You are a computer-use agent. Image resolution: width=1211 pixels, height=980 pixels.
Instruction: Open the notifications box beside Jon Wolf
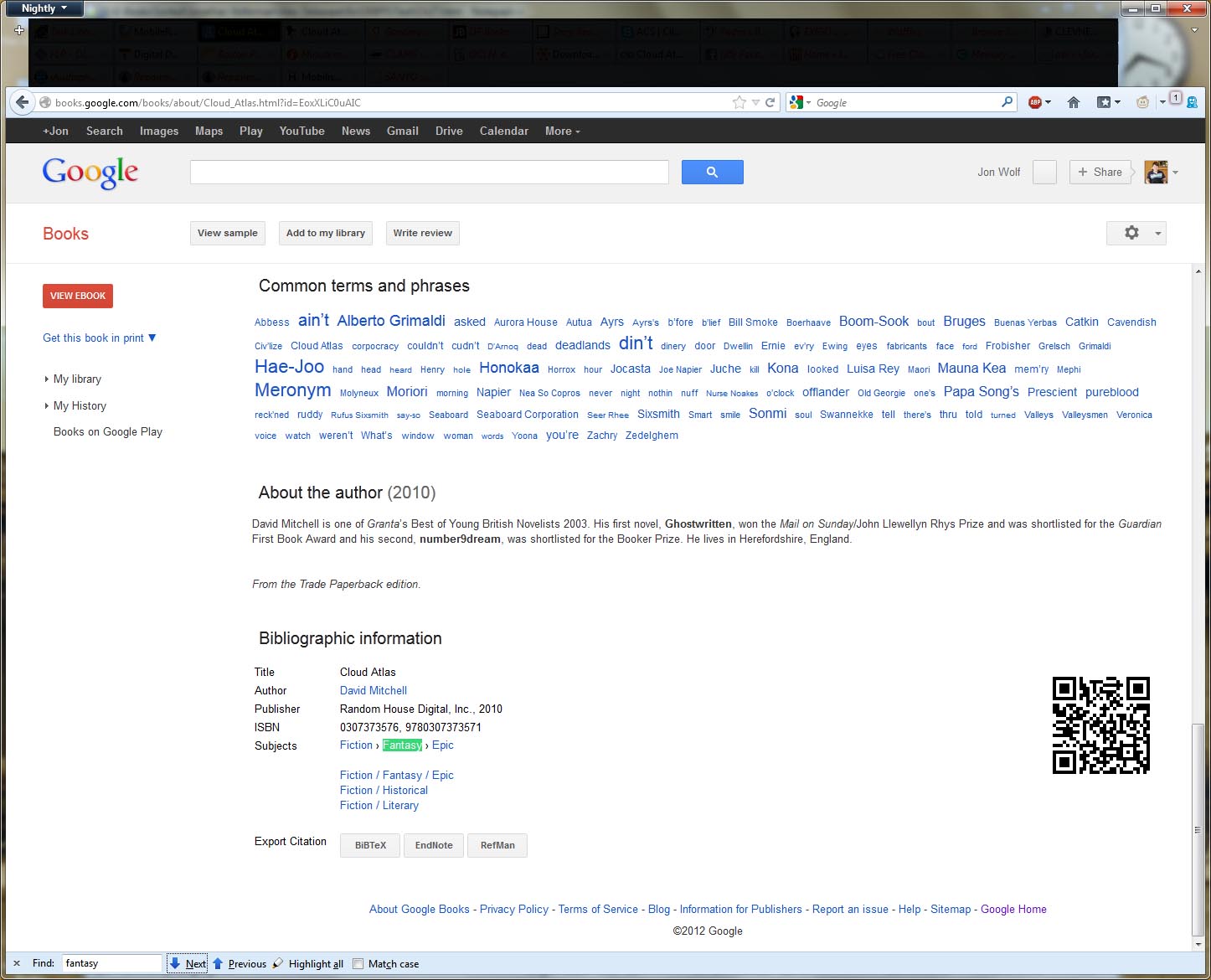pyautogui.click(x=1044, y=172)
